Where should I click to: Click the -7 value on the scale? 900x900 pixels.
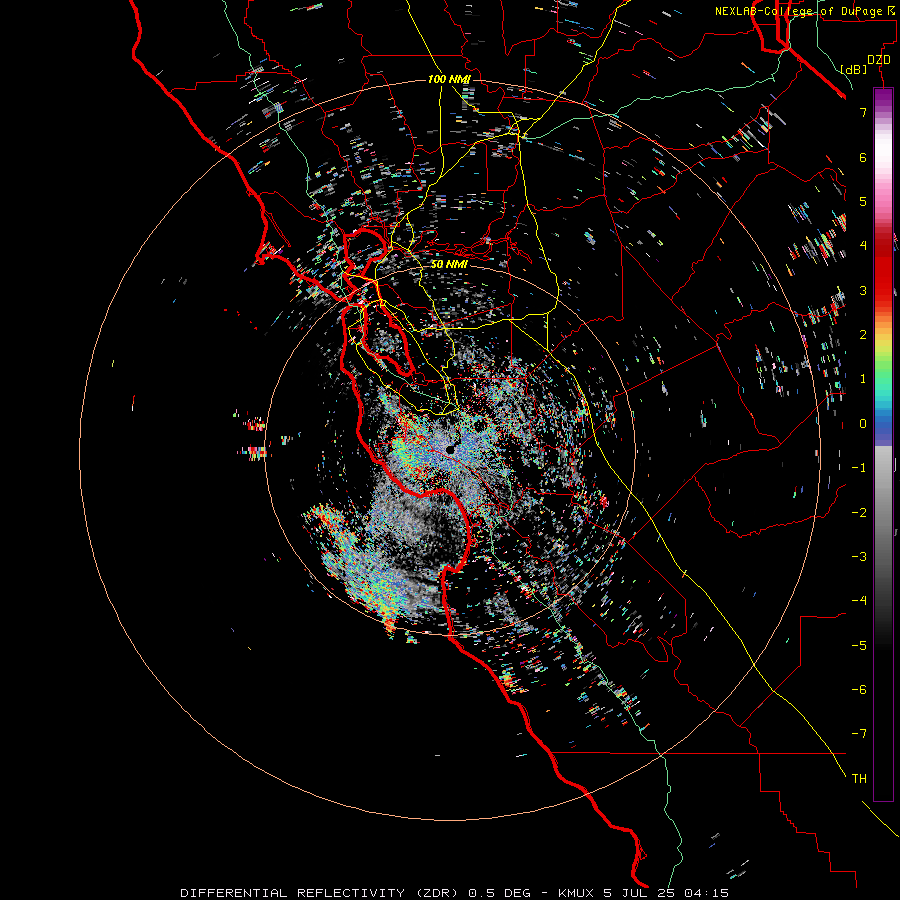pos(859,734)
